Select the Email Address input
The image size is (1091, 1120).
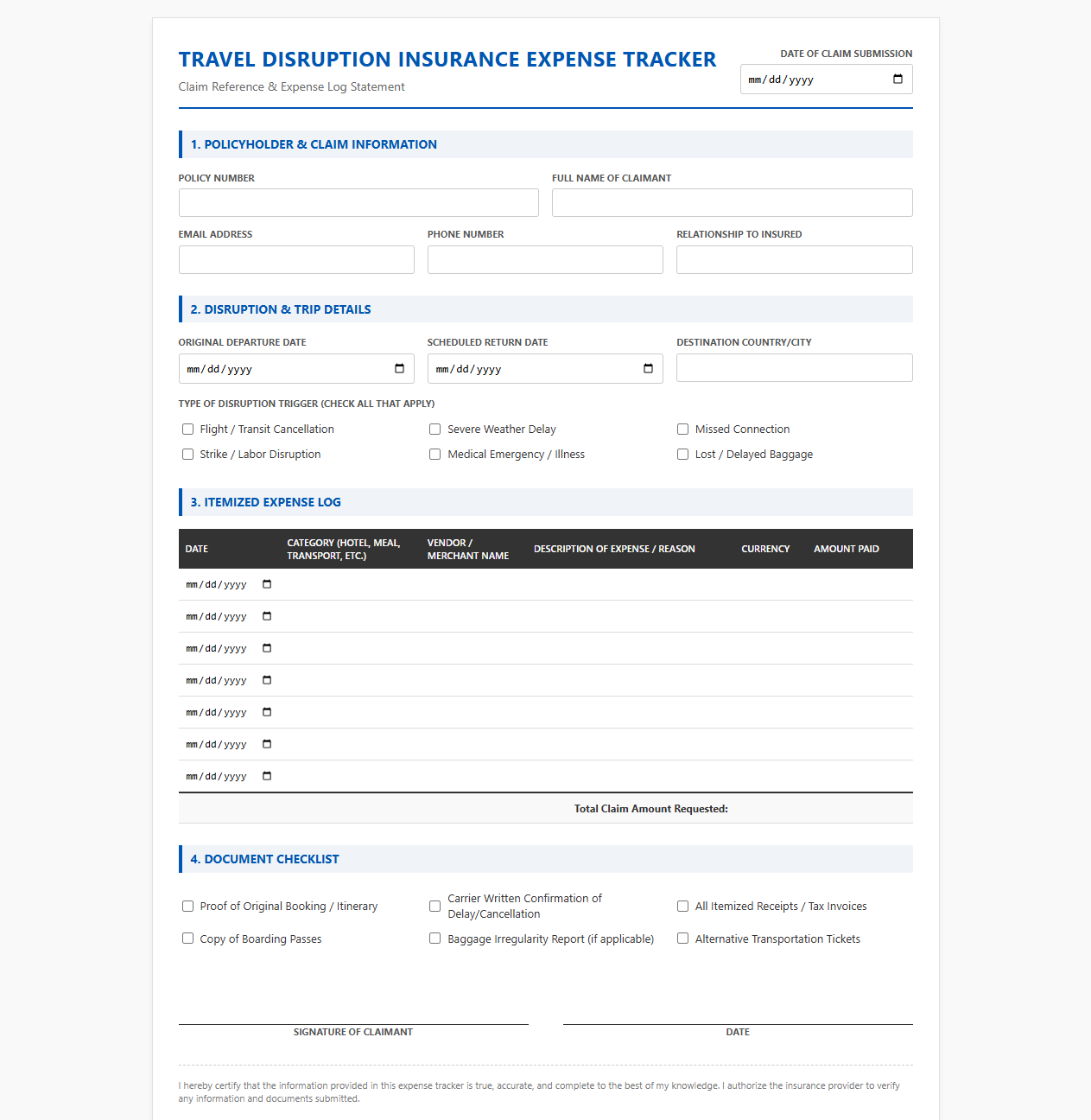coord(296,260)
